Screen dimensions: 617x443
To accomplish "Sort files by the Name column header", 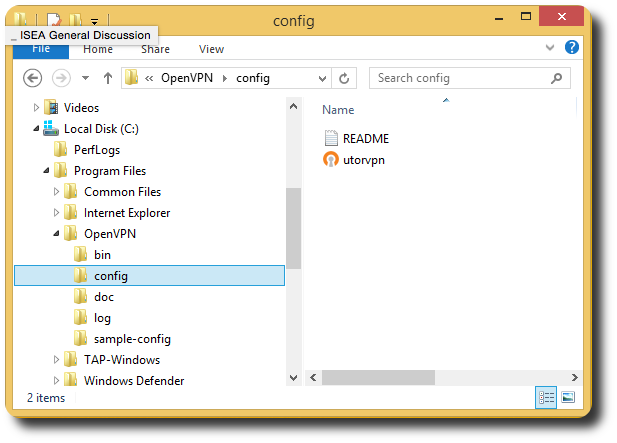I will [338, 110].
